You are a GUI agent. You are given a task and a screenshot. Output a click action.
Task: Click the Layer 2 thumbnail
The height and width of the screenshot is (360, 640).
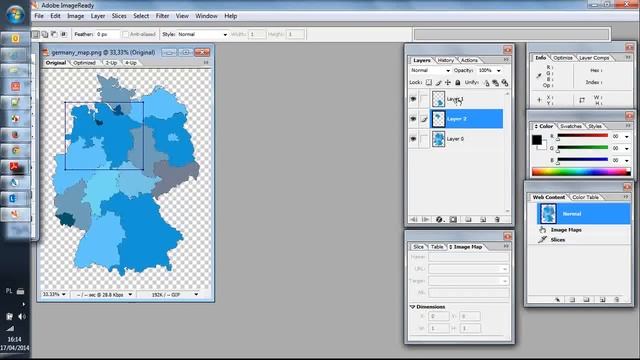pos(438,119)
